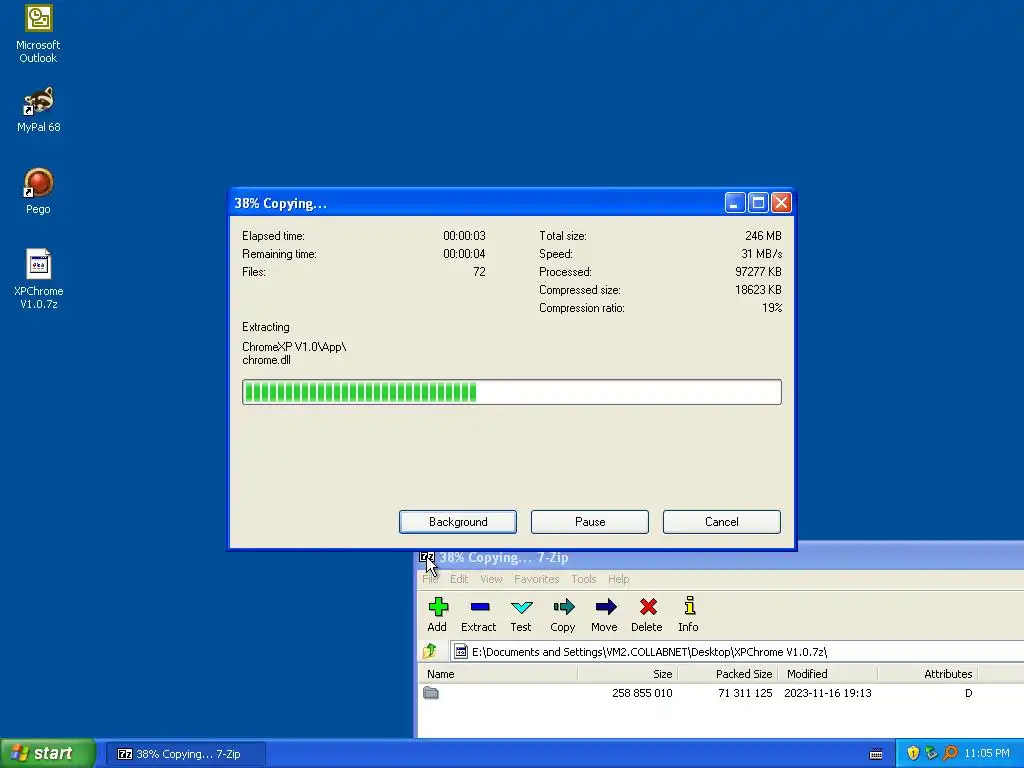The image size is (1024, 768).
Task: Pause the extraction
Action: click(590, 522)
